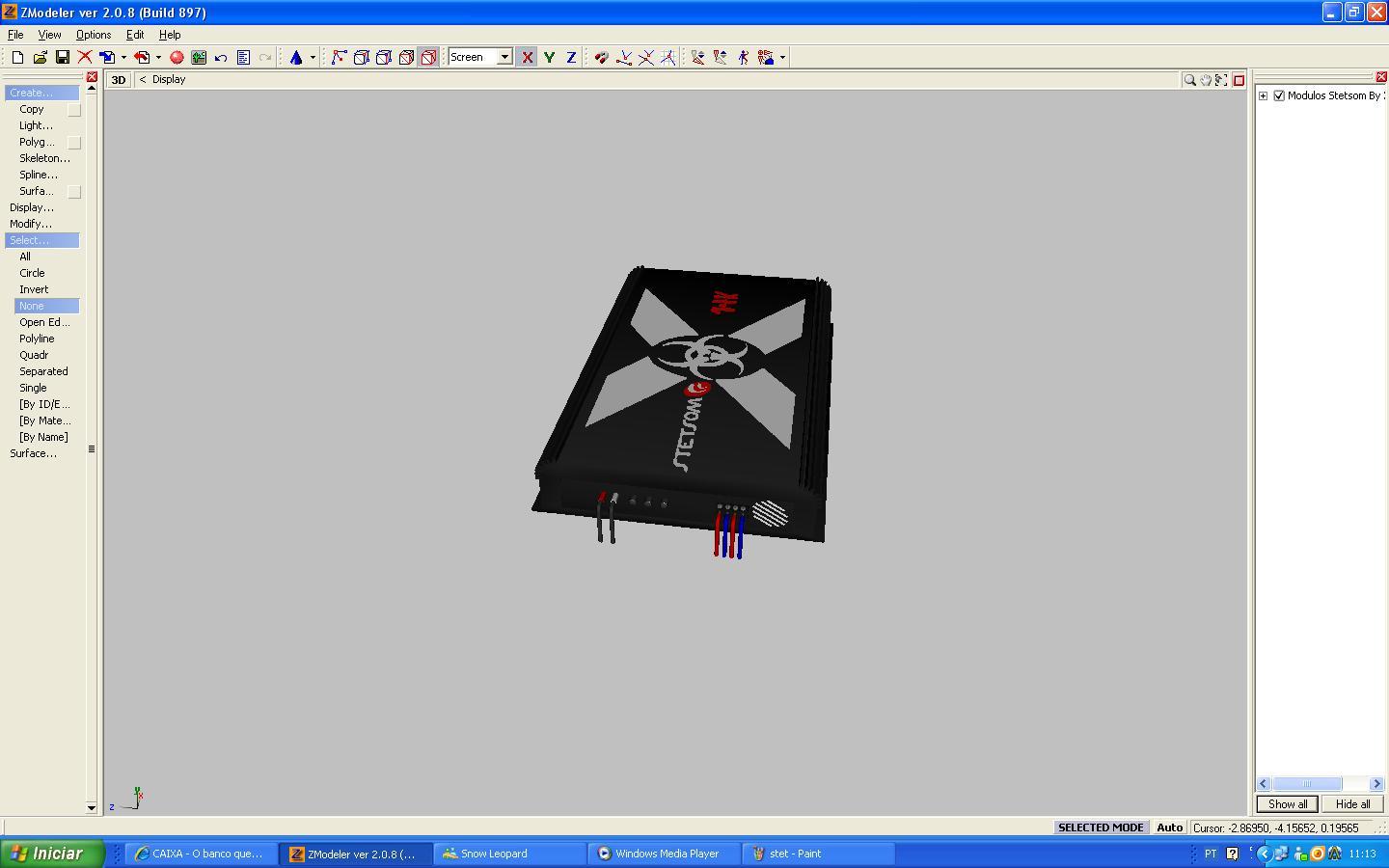Click the magnet snap icon in toolbar
The width and height of the screenshot is (1389, 868).
coord(601,58)
